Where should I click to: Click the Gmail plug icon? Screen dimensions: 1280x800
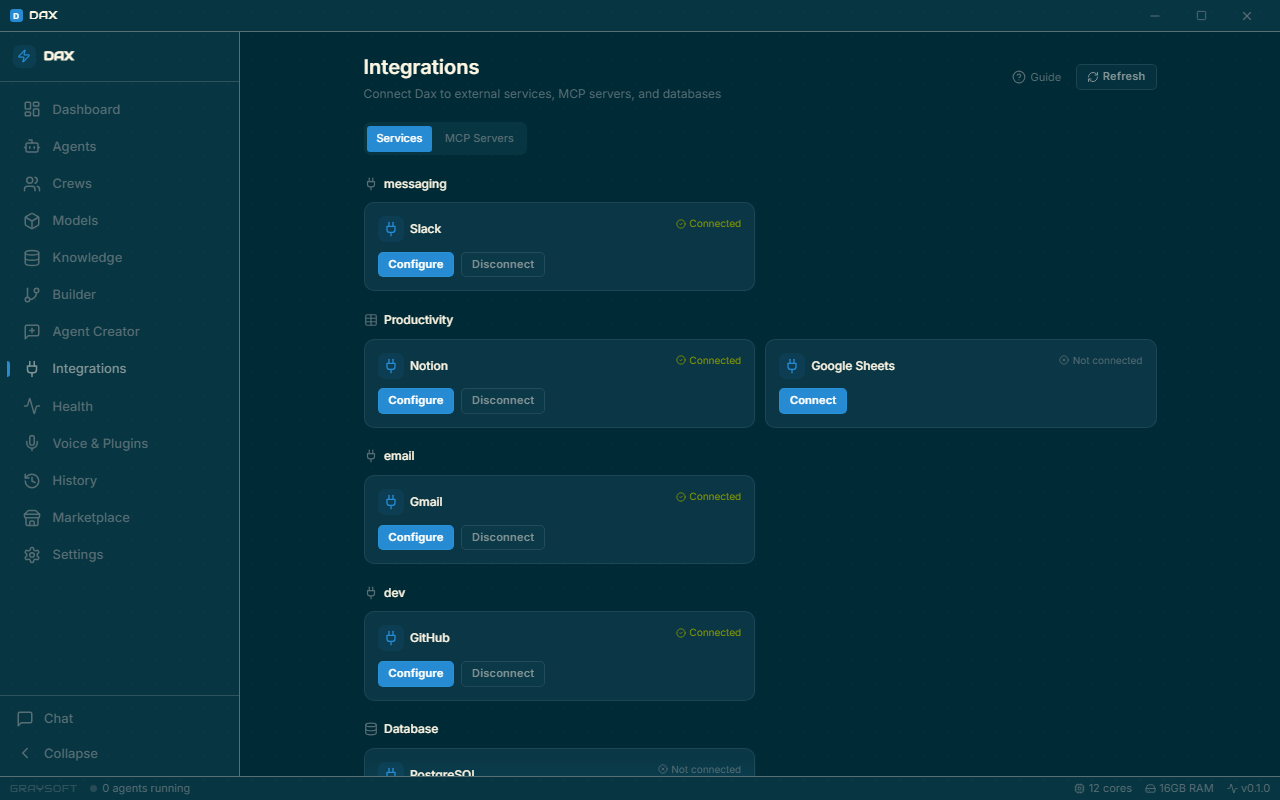point(391,502)
